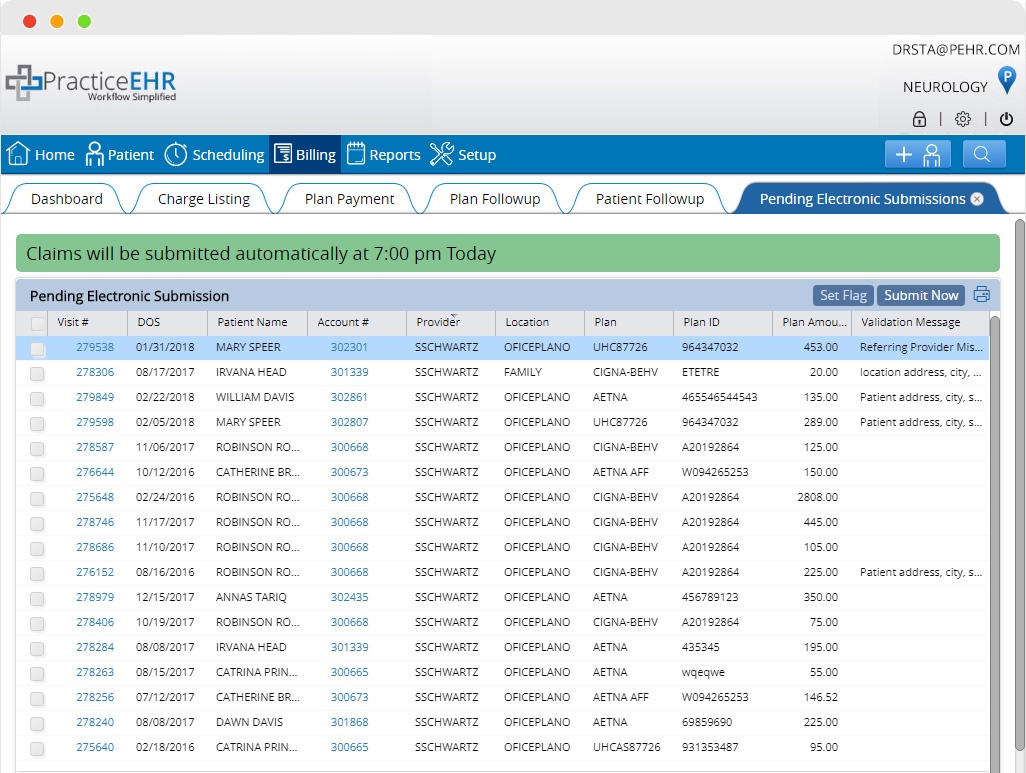The image size is (1026, 773).
Task: Switch to the Plan Followup tab
Action: [x=495, y=199]
